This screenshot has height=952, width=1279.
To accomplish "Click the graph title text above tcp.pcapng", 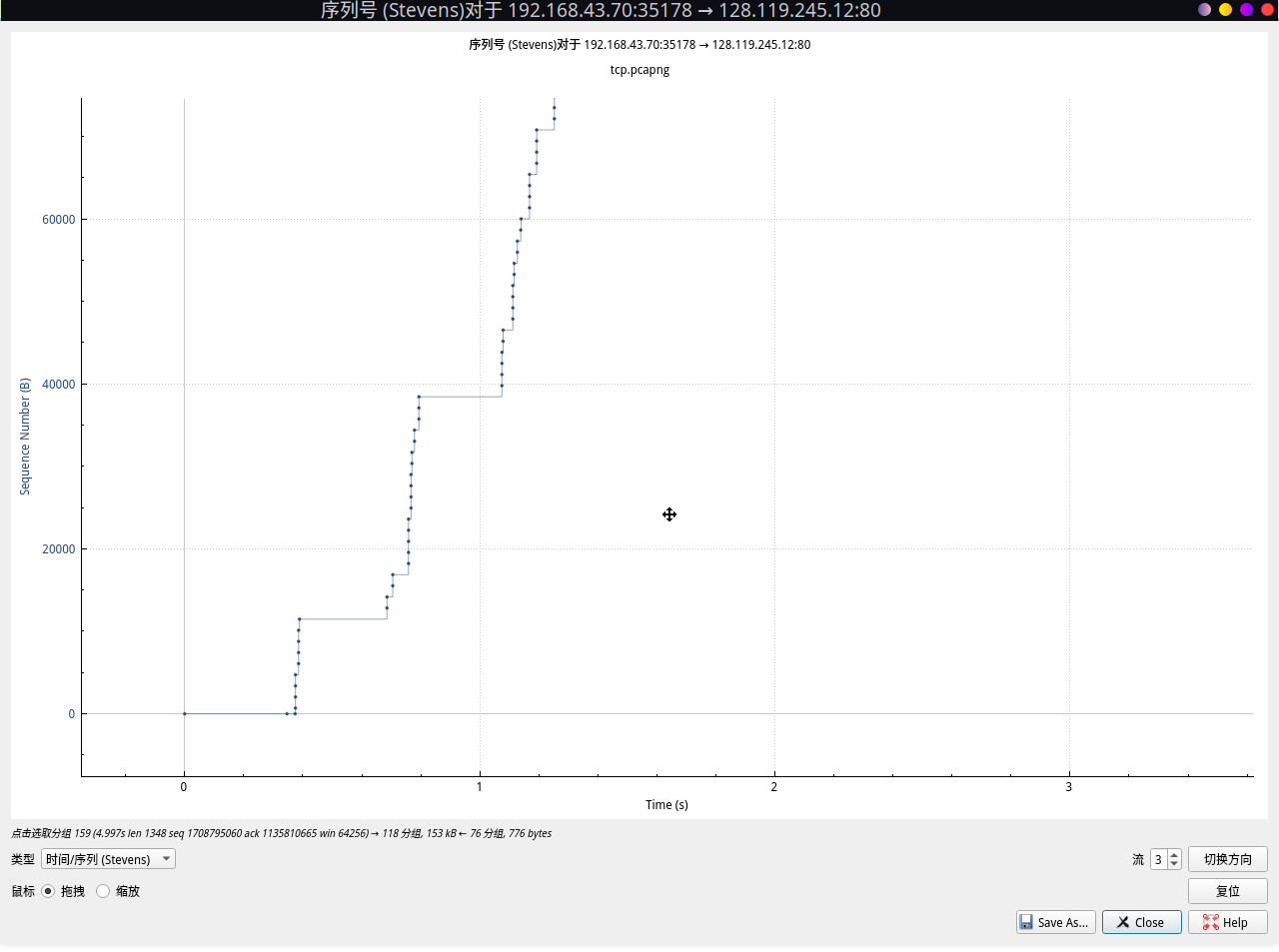I will coord(639,45).
